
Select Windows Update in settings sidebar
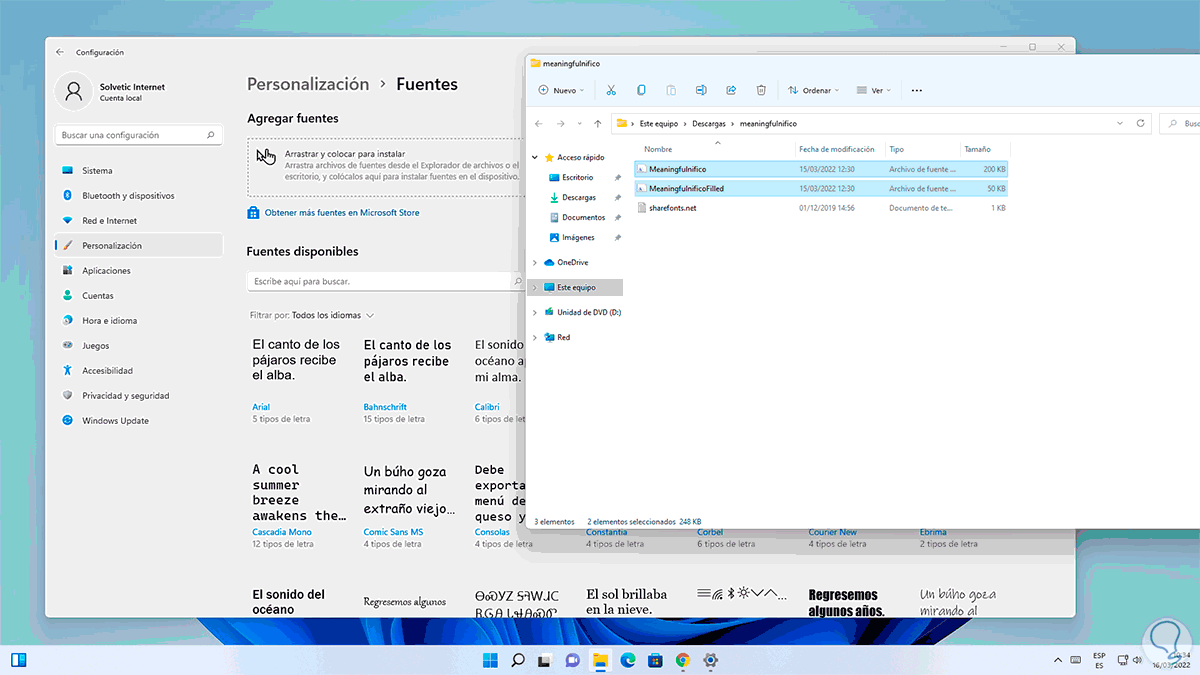coord(115,421)
